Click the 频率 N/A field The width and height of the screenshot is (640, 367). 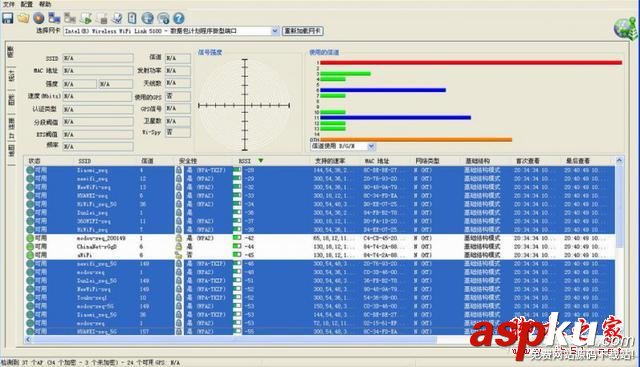click(98, 146)
